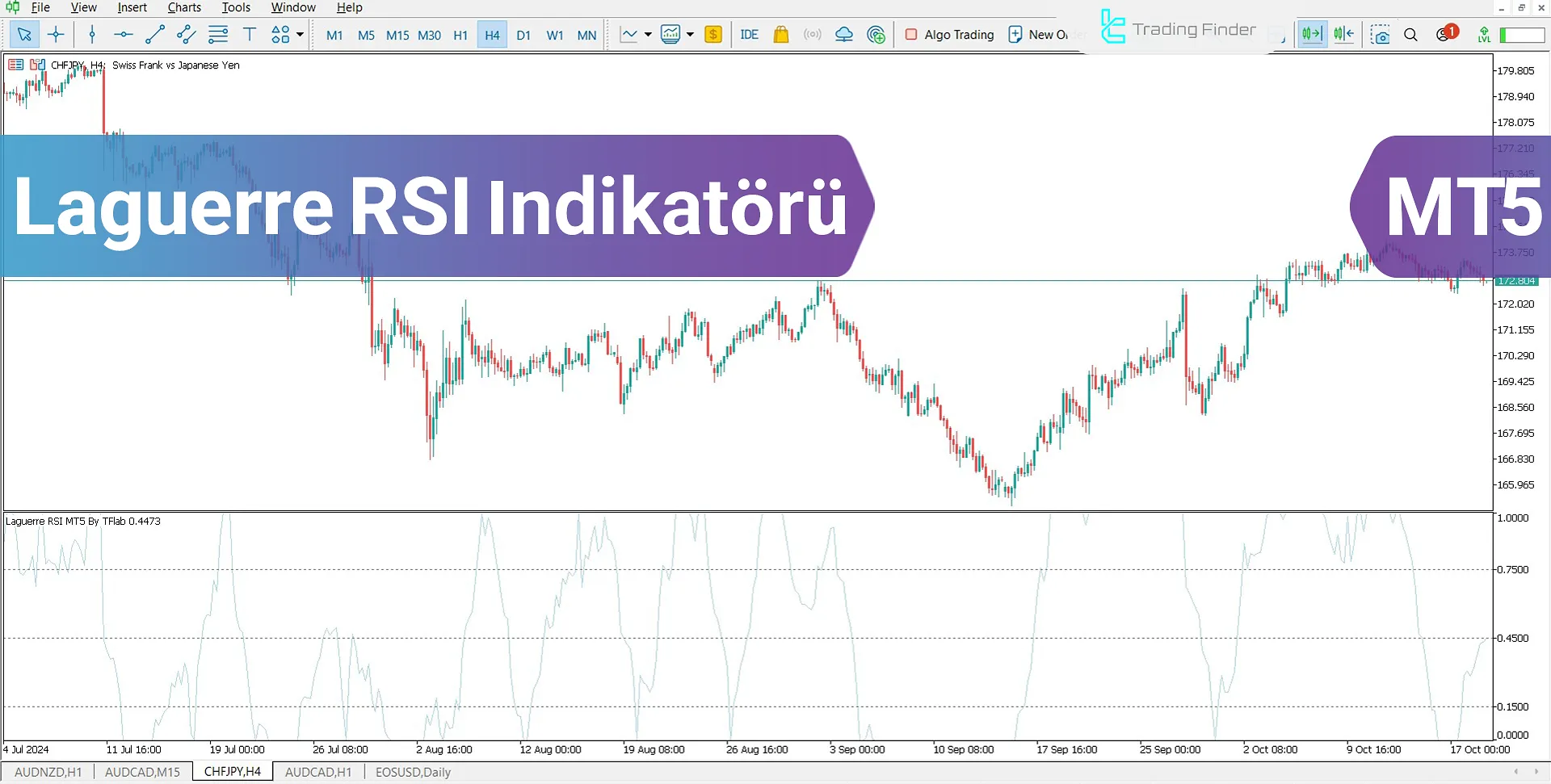The height and width of the screenshot is (784, 1551).
Task: Take a chart screenshot with camera icon
Action: pos(1381,35)
